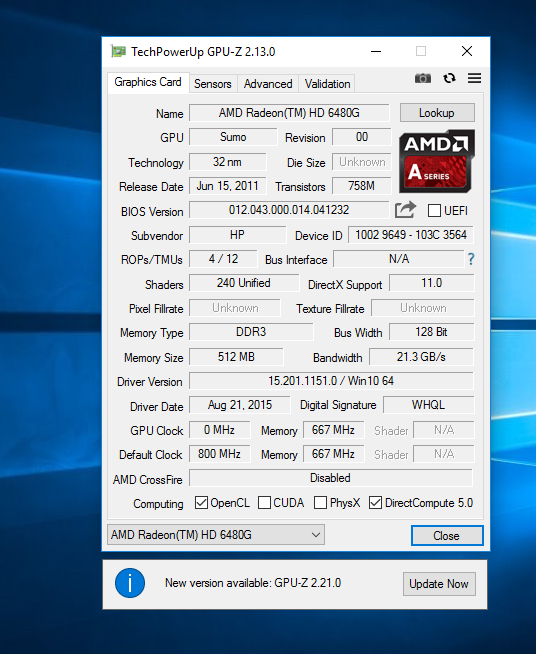The height and width of the screenshot is (654, 536).
Task: Click the Technology field showing 32 nm
Action: point(228,162)
